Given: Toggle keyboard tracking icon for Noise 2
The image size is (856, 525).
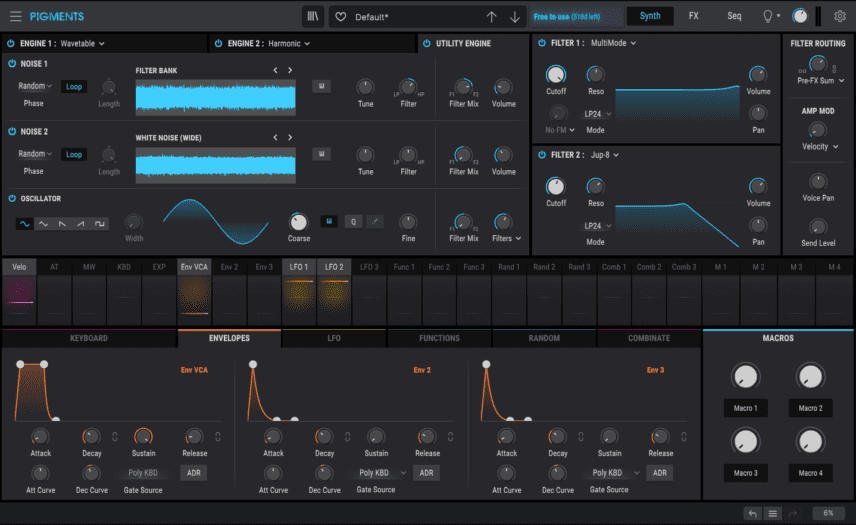Looking at the screenshot, I should tap(322, 154).
